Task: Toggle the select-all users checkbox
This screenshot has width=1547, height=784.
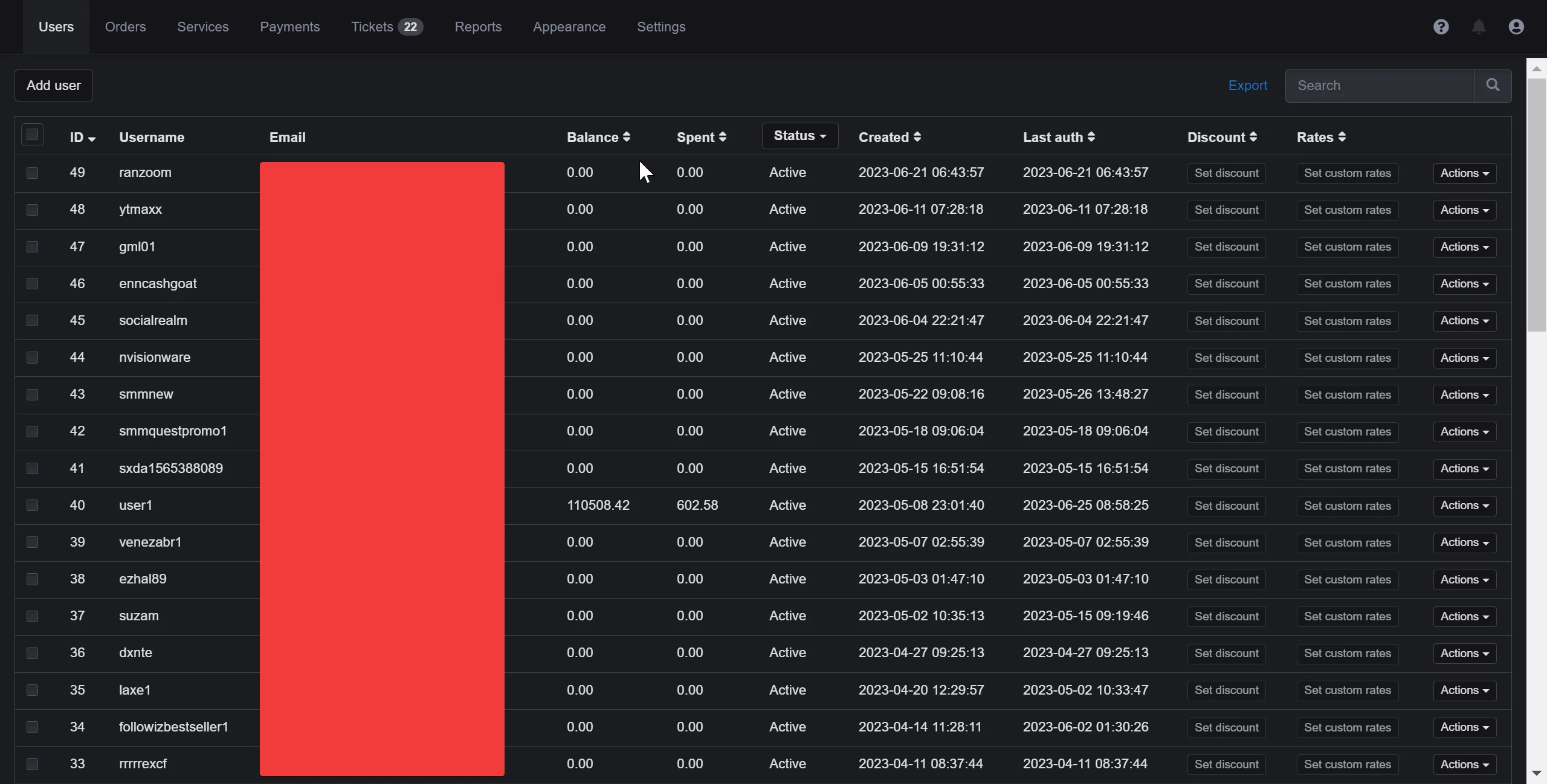Action: [33, 134]
